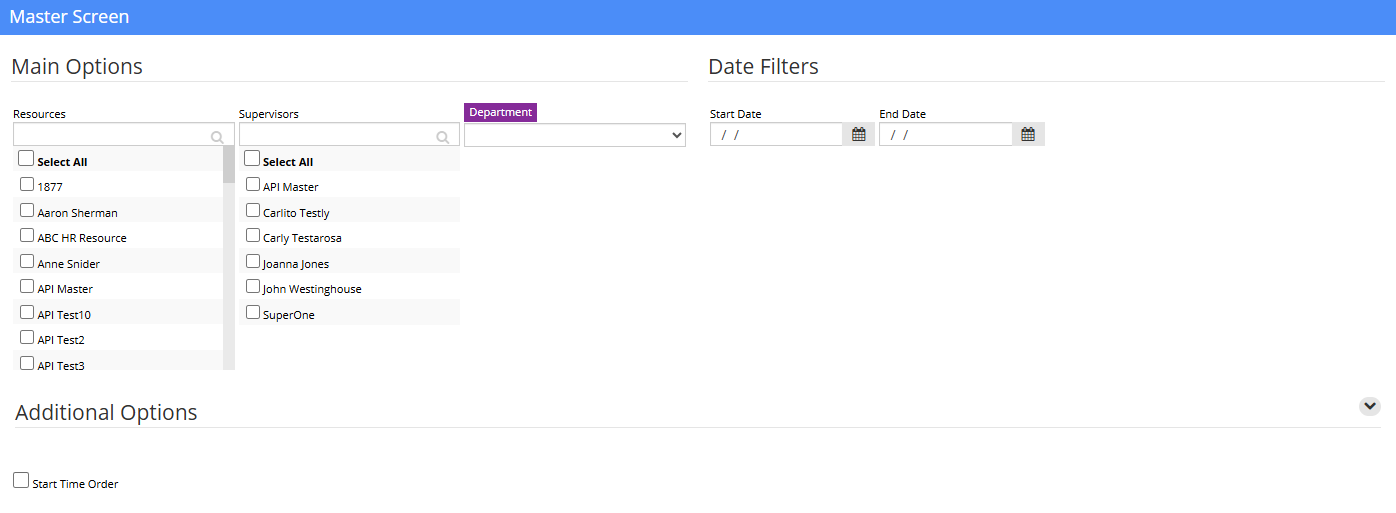Check Select All under Resources

(26, 159)
